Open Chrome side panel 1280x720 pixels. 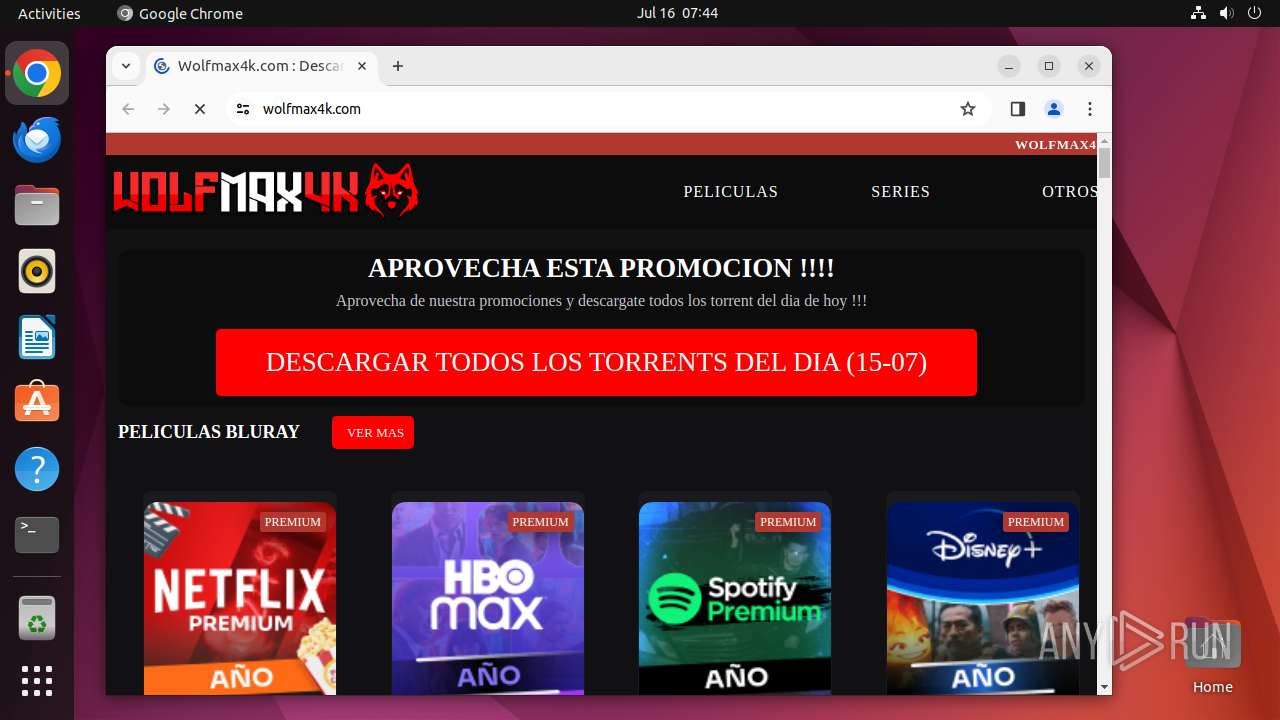click(1018, 109)
